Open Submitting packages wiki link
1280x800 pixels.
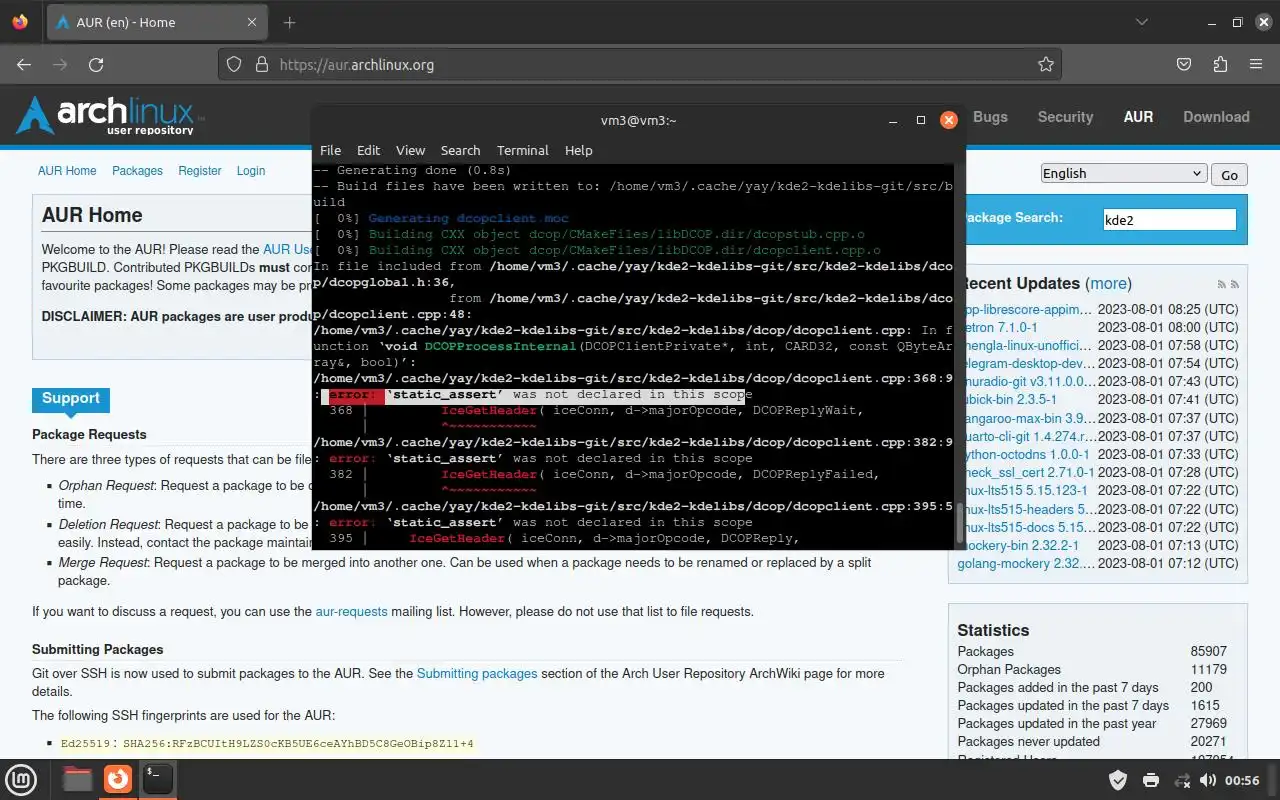coord(477,673)
